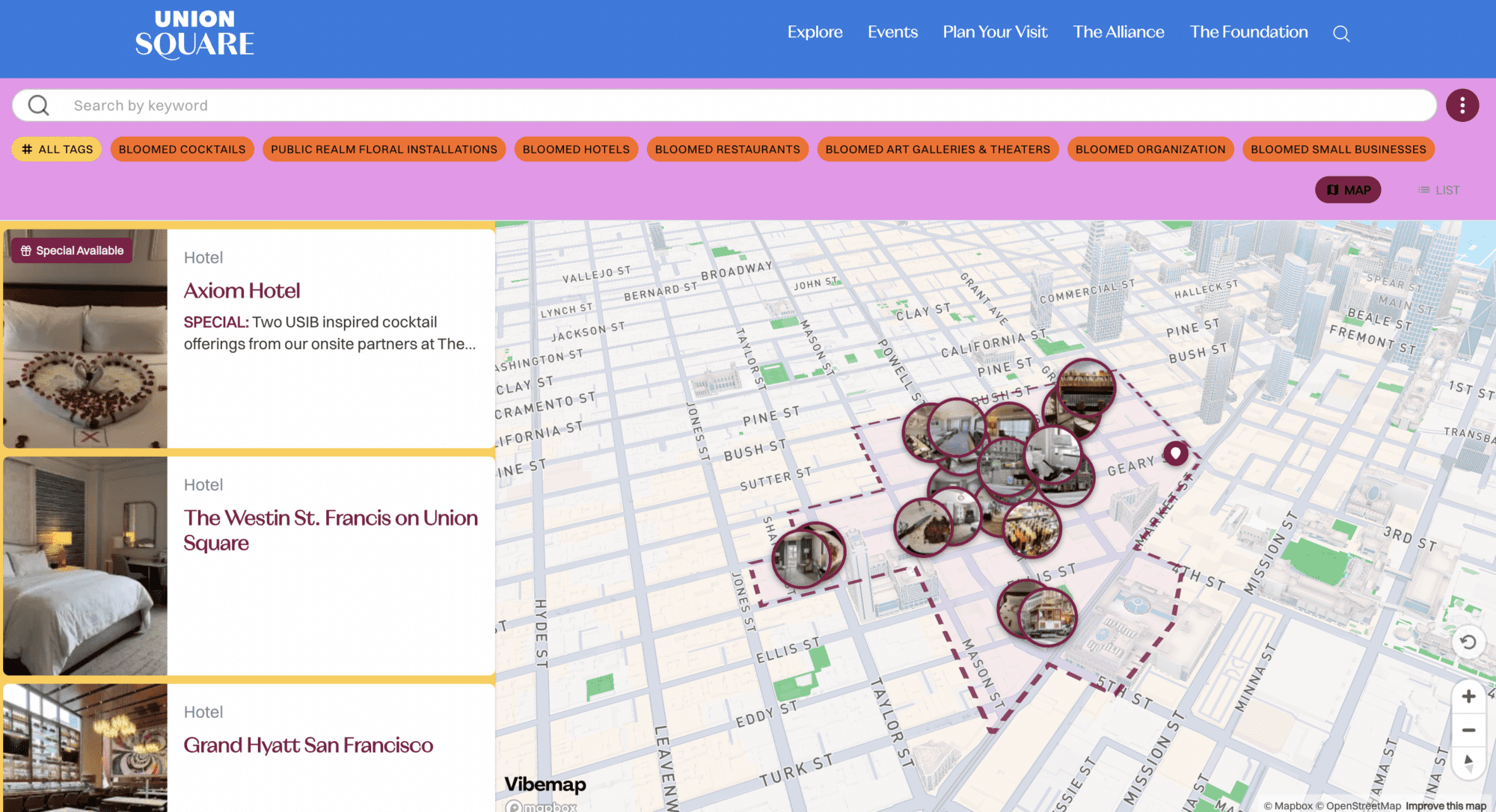
Task: Select the All Tags filter
Action: [57, 149]
